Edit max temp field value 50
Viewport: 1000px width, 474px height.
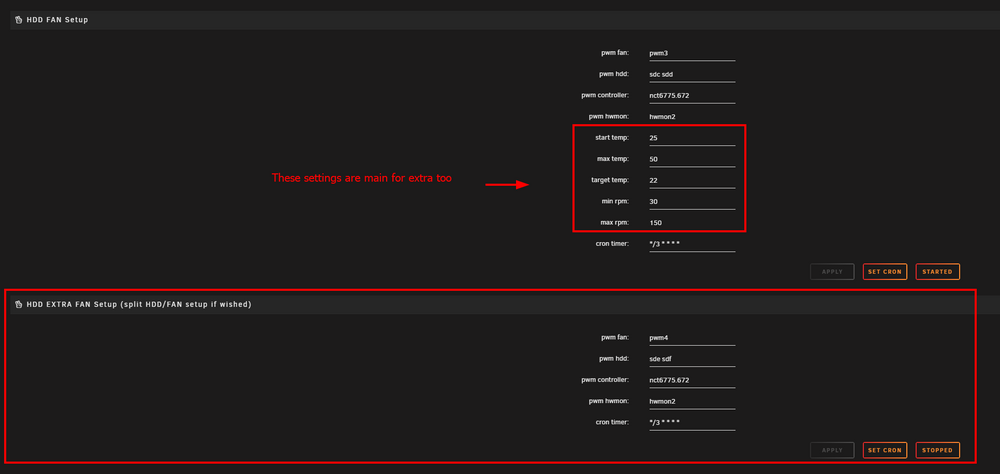692,159
